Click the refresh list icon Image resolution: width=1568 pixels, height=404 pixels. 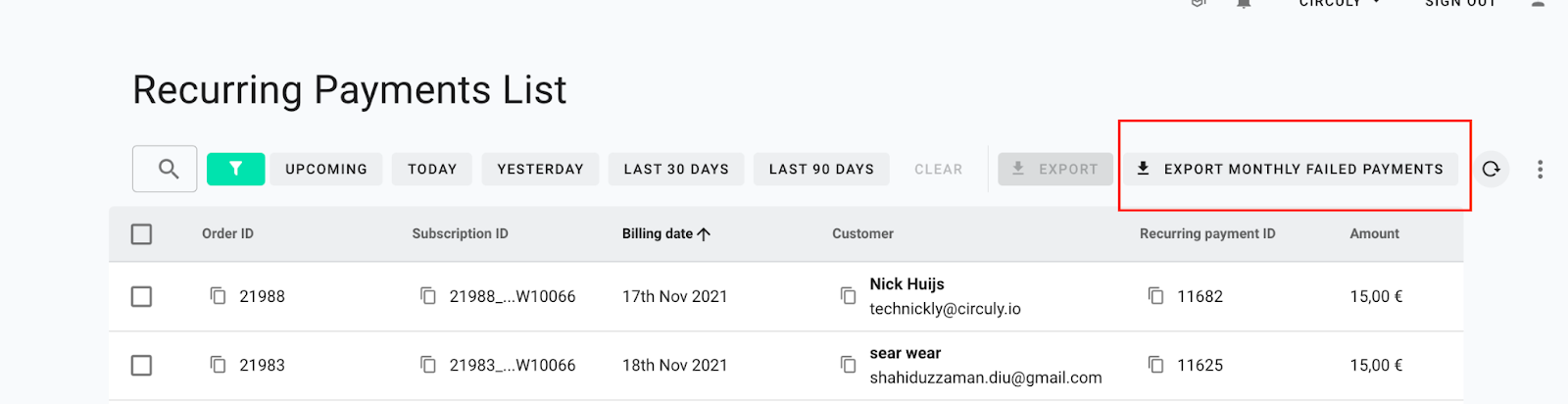coord(1491,169)
